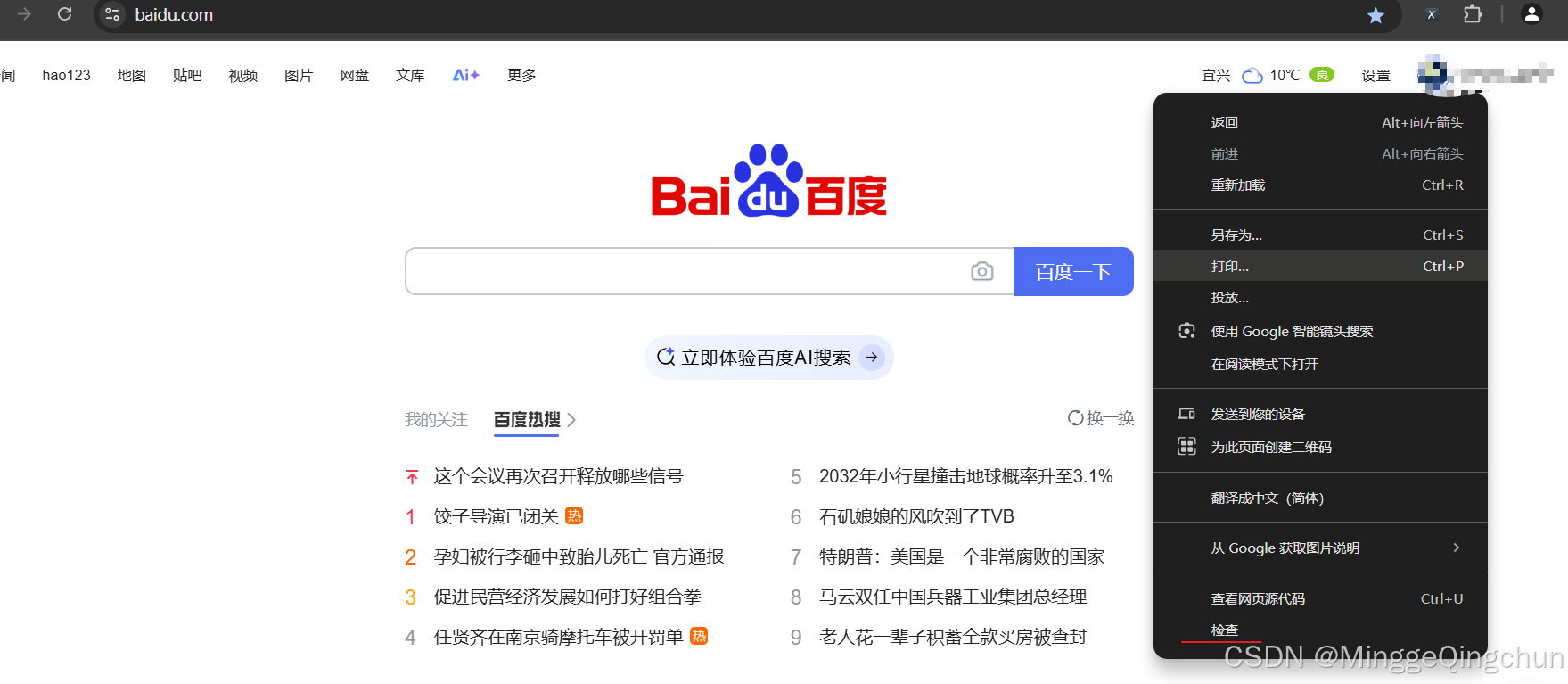Click the weather cloud icon
1568x684 pixels.
tap(1252, 76)
